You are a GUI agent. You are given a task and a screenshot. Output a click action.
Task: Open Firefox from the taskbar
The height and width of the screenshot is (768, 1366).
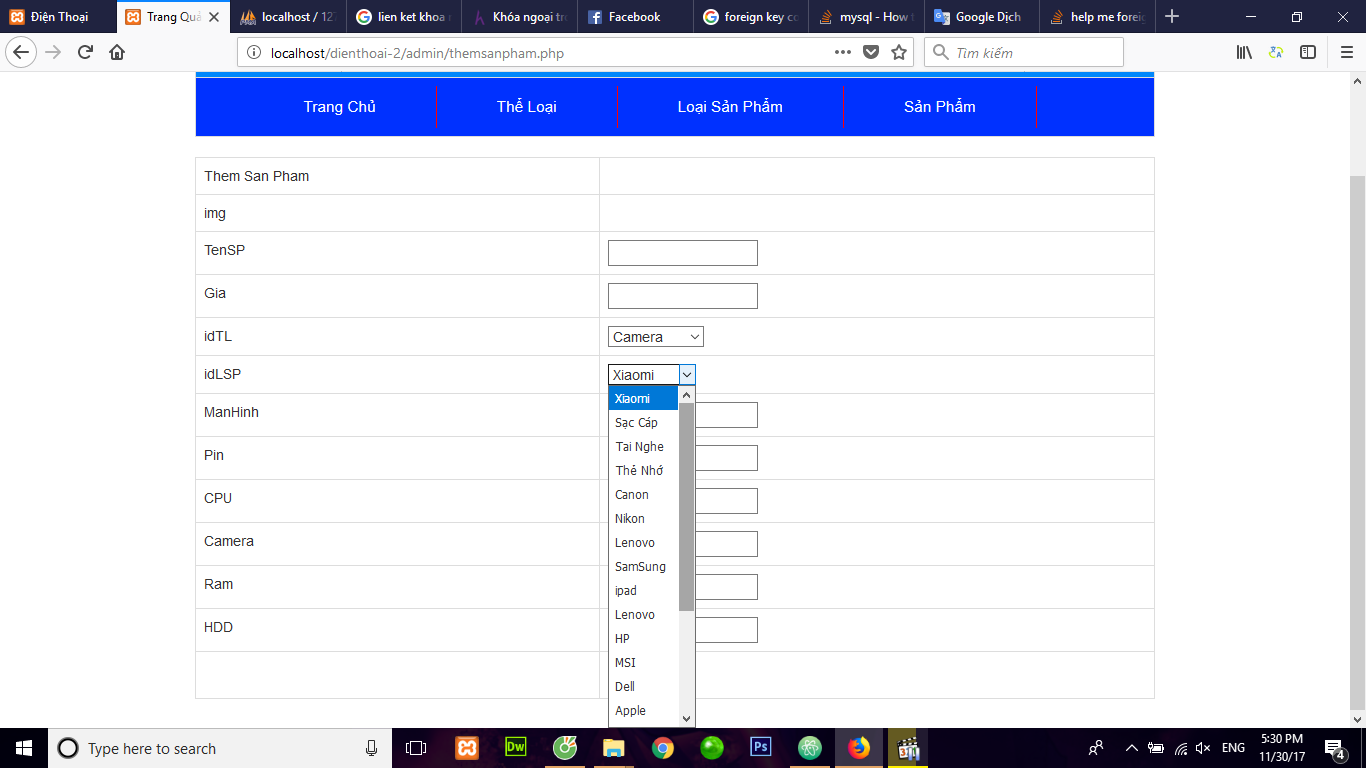pyautogui.click(x=859, y=748)
